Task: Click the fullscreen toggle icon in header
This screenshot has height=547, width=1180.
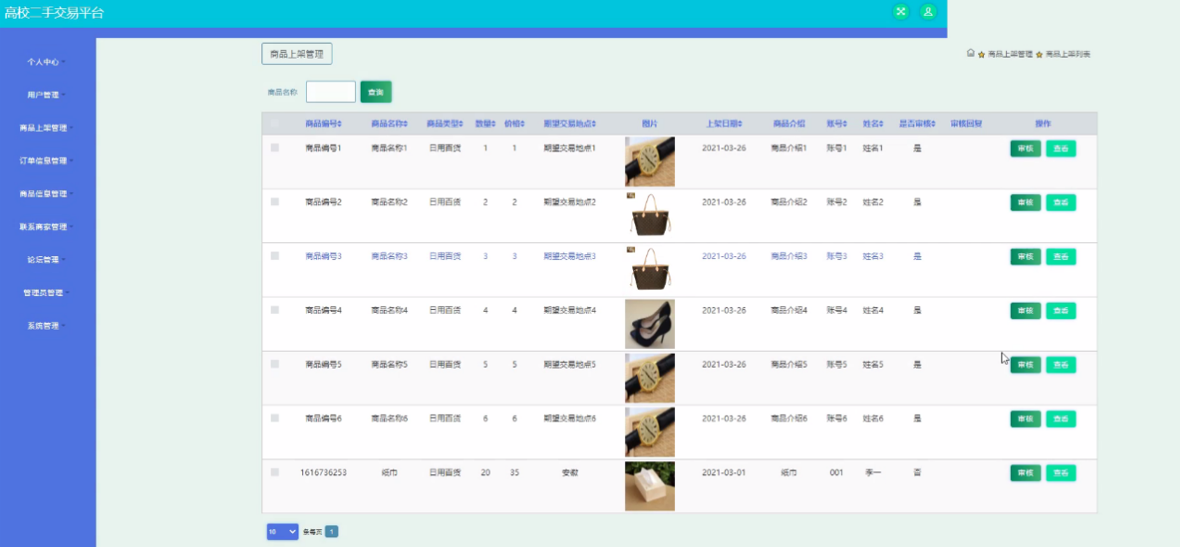Action: [900, 12]
